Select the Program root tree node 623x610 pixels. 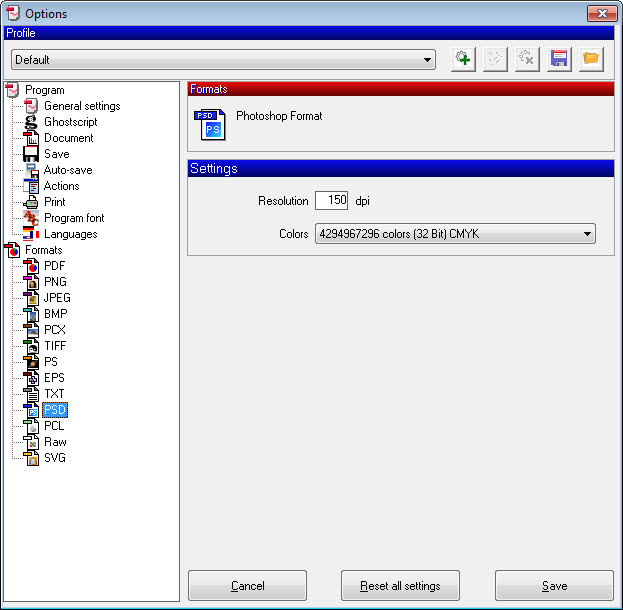click(x=44, y=90)
